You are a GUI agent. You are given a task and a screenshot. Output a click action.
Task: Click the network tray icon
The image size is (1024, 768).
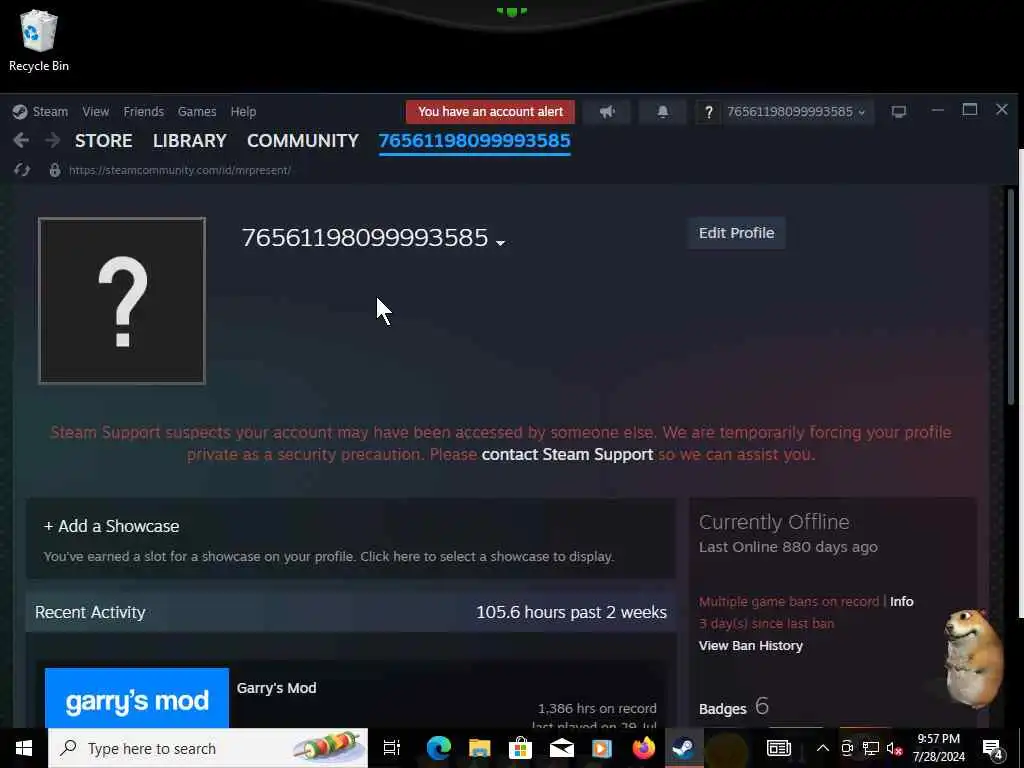pyautogui.click(x=871, y=748)
